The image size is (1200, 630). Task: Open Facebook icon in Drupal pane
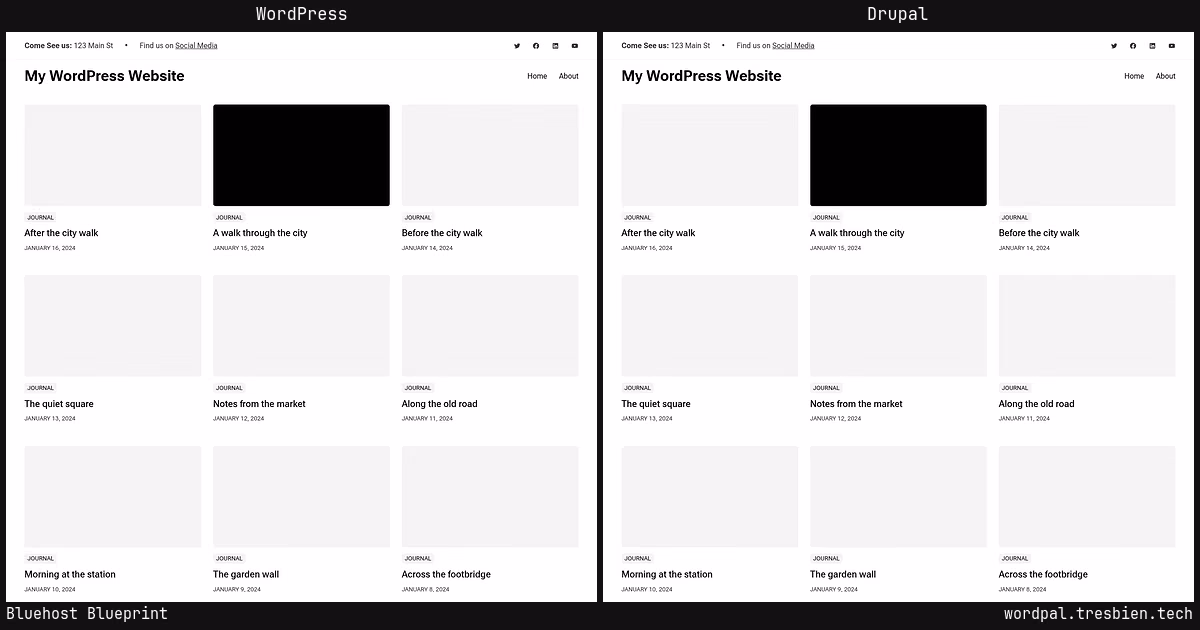(x=1133, y=46)
